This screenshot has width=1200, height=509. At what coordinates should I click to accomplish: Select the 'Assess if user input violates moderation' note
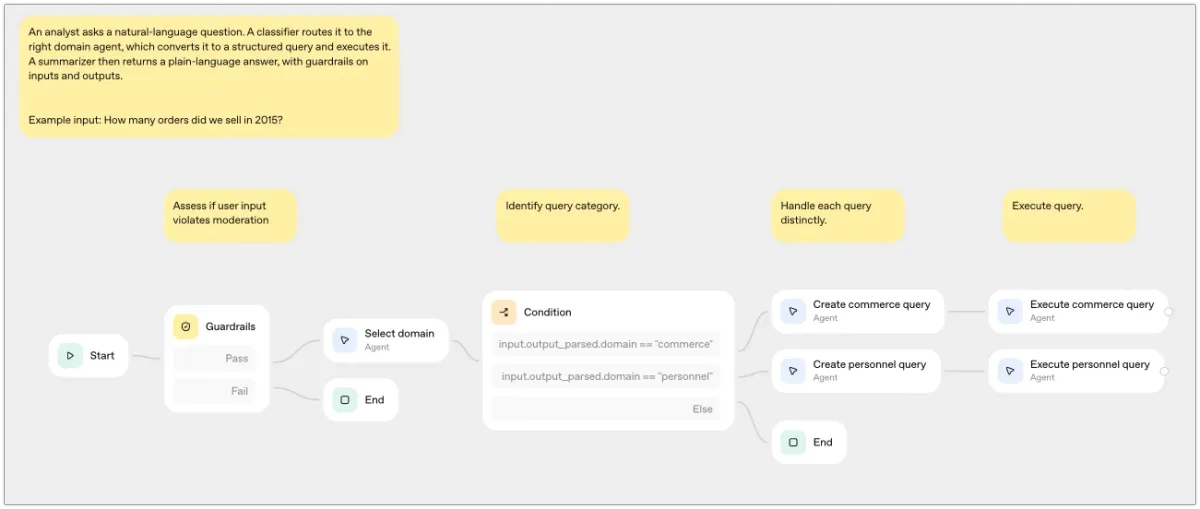(231, 216)
